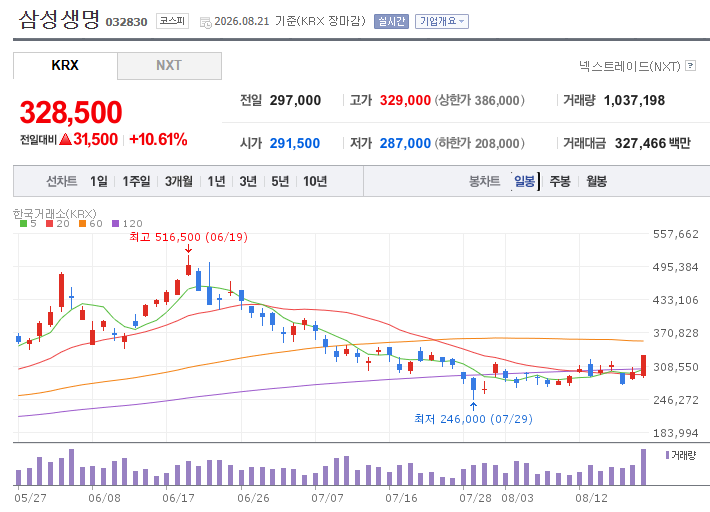Image resolution: width=710 pixels, height=512 pixels.
Task: Select the 10년 line chart period
Action: point(315,182)
